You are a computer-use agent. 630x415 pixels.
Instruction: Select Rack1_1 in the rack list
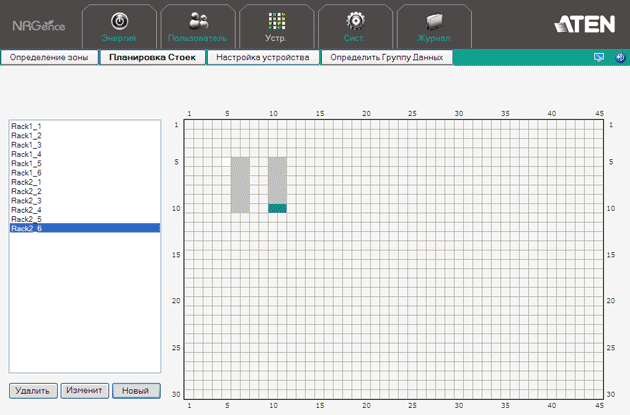(85, 126)
